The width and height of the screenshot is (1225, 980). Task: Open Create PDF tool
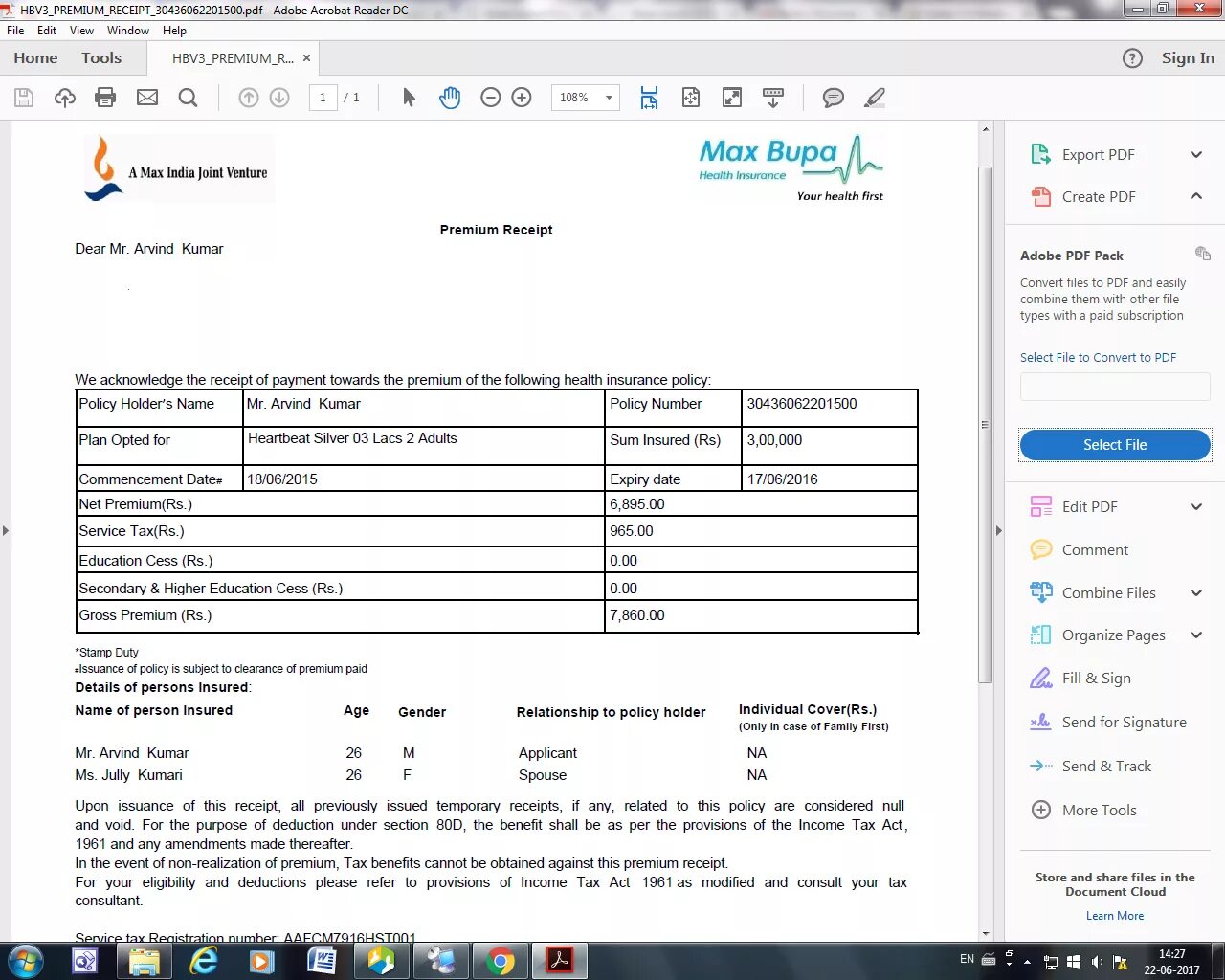tap(1099, 196)
